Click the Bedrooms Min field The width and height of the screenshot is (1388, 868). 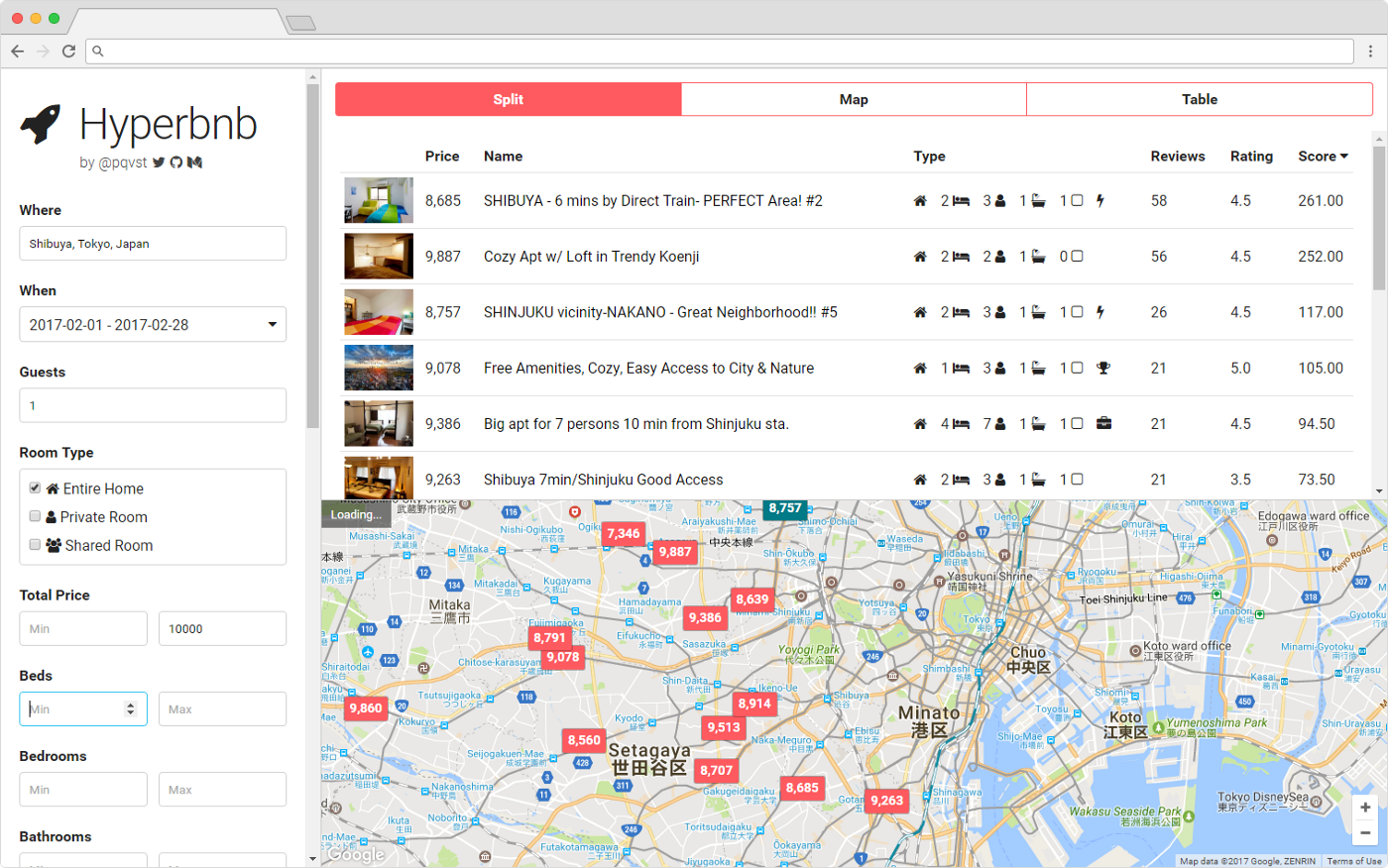[83, 790]
